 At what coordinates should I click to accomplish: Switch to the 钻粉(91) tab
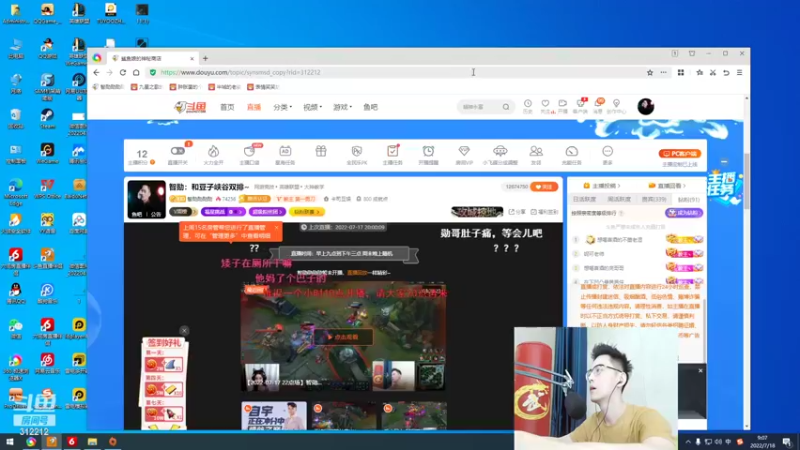[688, 199]
